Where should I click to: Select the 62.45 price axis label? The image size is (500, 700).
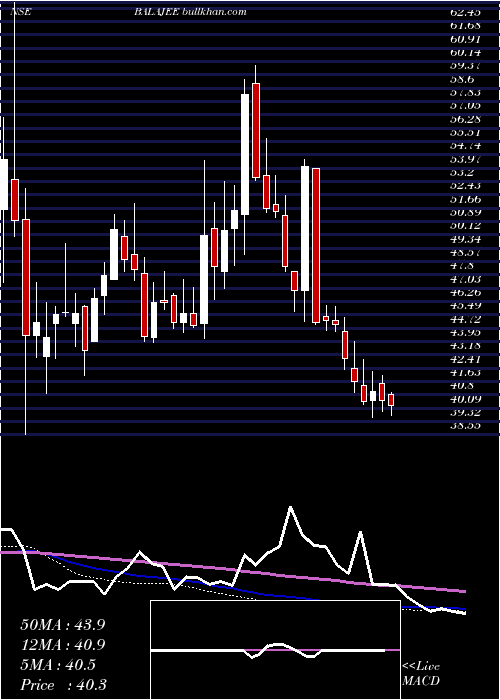tap(465, 12)
